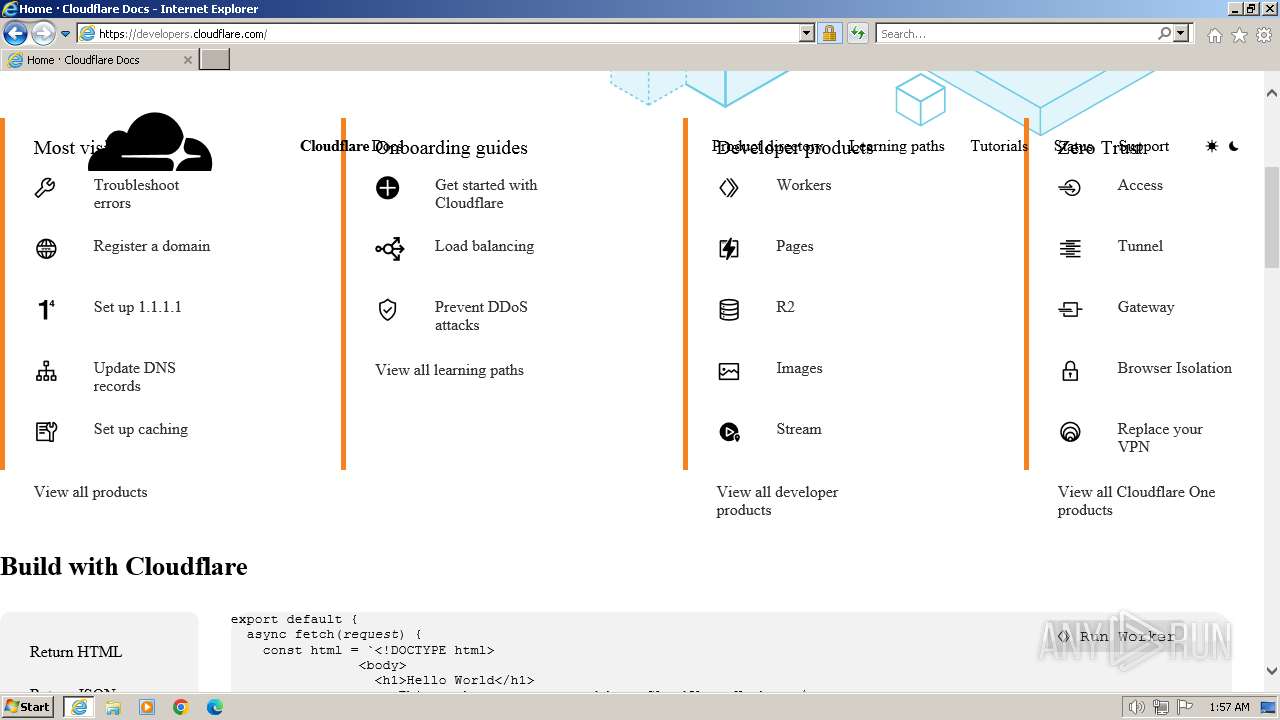1280x720 pixels.
Task: Go forward with the browser Forward button
Action: [42, 33]
